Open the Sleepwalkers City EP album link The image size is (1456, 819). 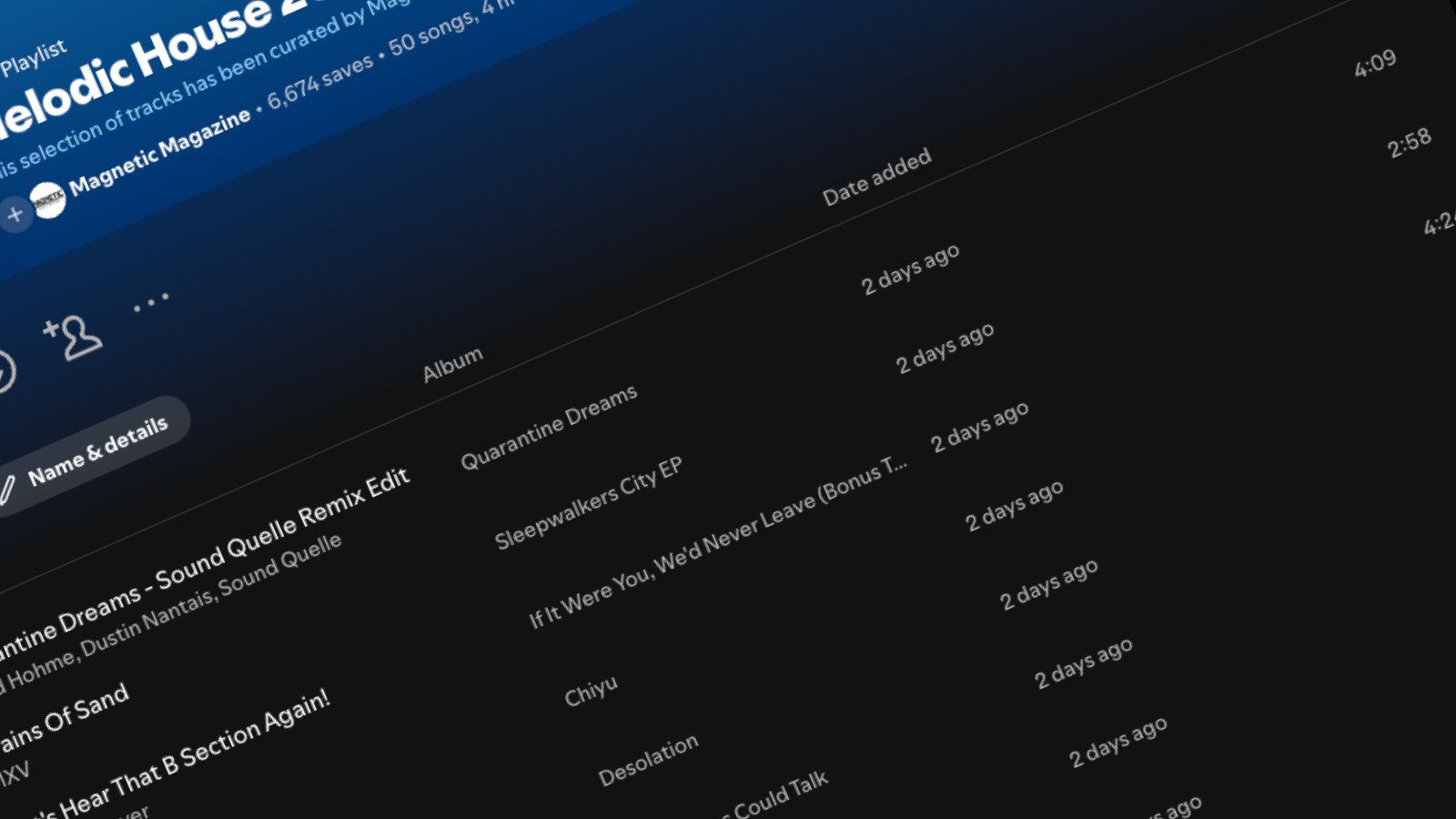(589, 502)
